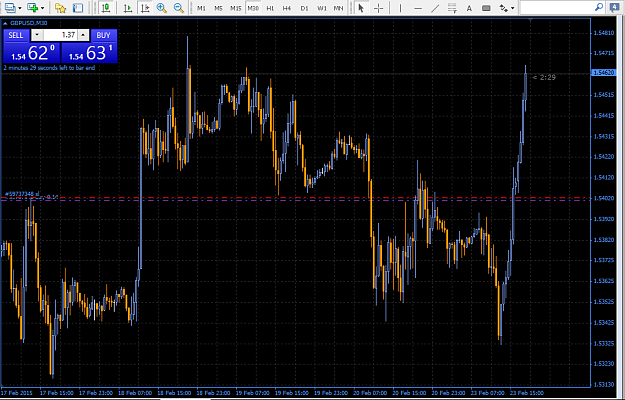Select the MN timeframe

(338, 8)
